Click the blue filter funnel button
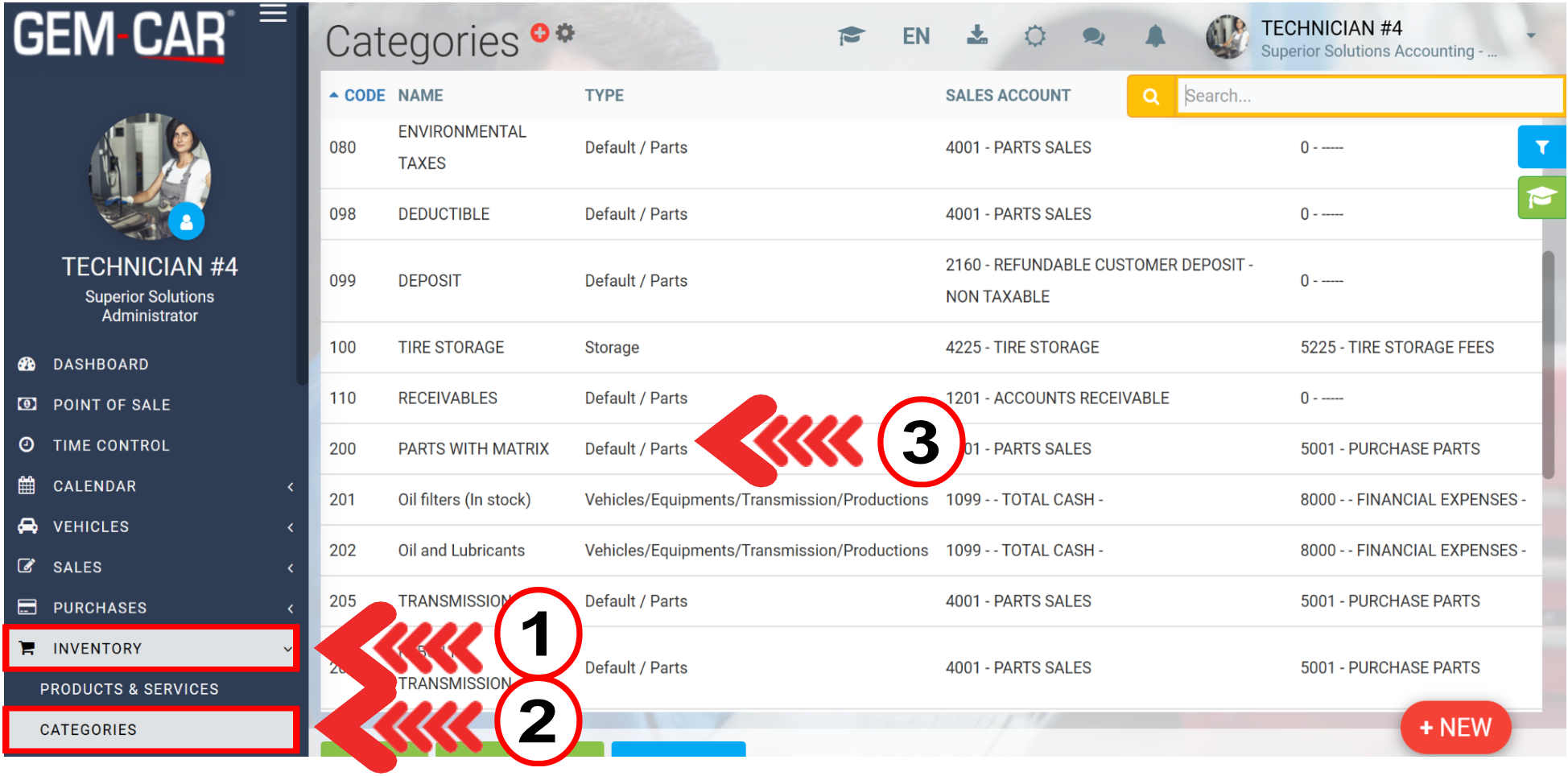This screenshot has width=1568, height=776. click(1541, 147)
